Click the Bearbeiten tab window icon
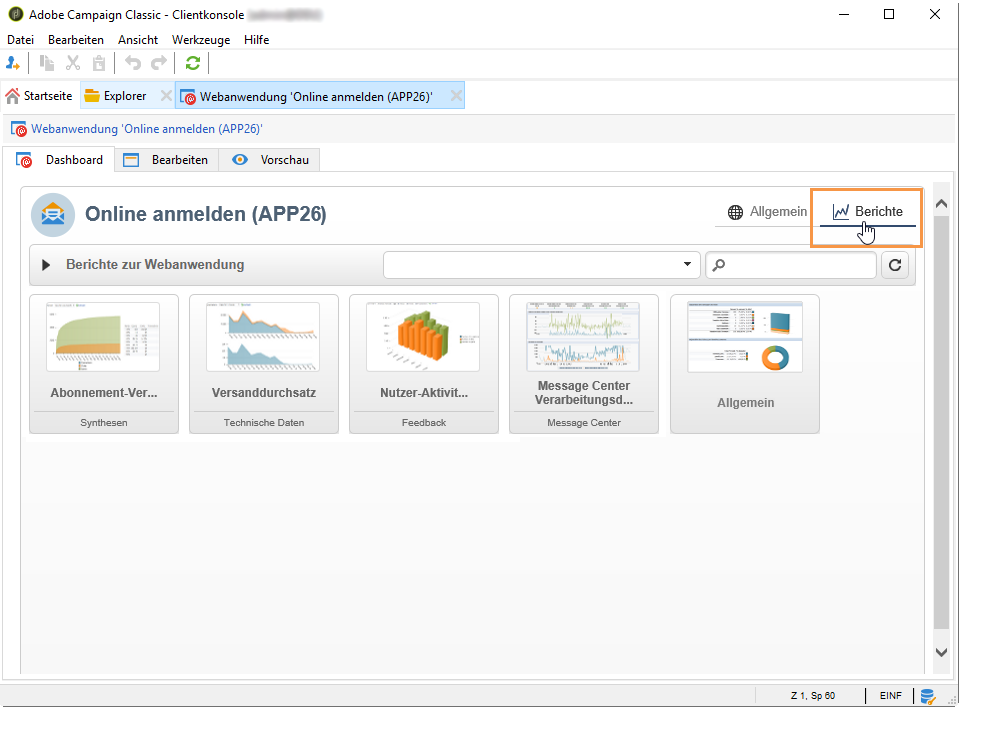Viewport: 993px width, 743px height. tap(131, 160)
